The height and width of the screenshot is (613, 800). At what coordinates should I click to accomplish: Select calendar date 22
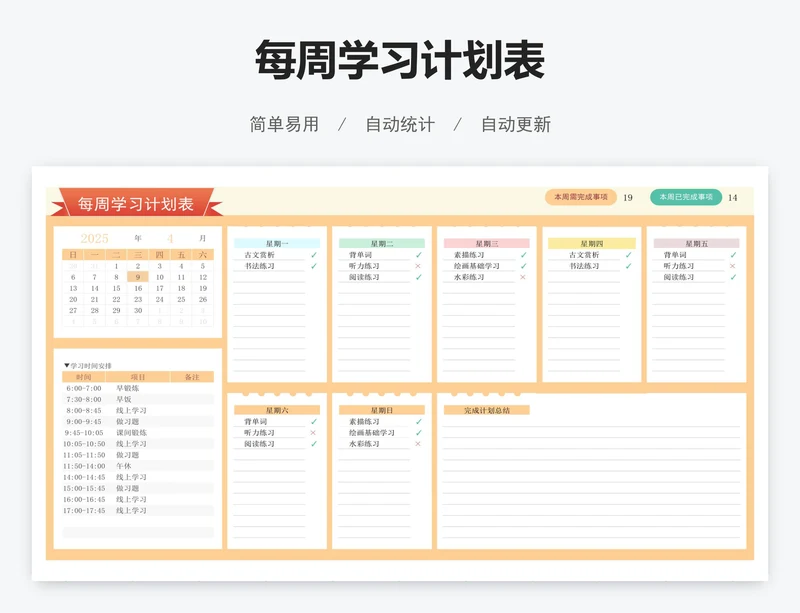[116, 299]
